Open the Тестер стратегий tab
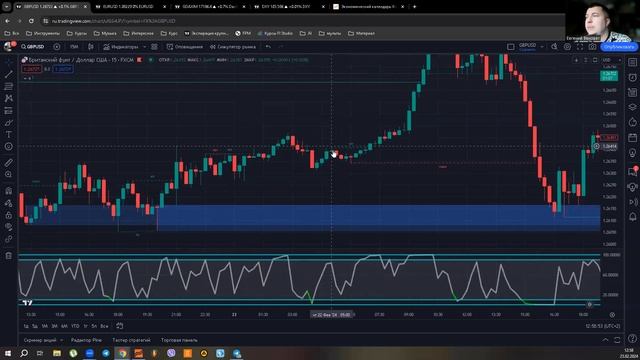Image resolution: width=640 pixels, height=360 pixels. (131, 340)
